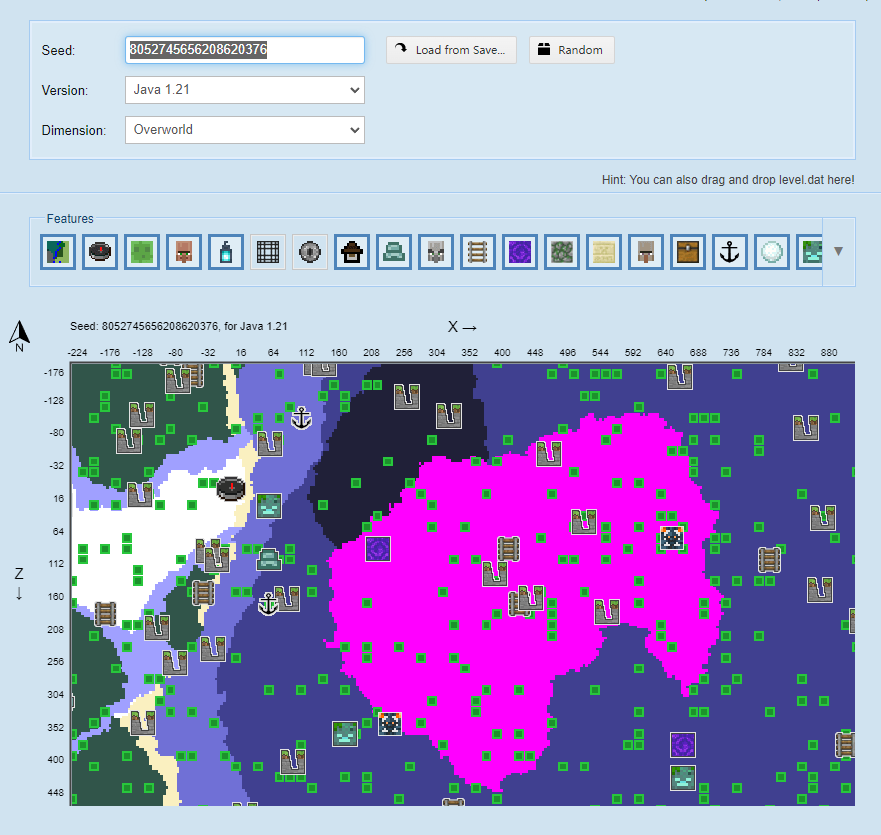Click the Mineshaft rails feature icon
The height and width of the screenshot is (835, 881).
coord(478,252)
